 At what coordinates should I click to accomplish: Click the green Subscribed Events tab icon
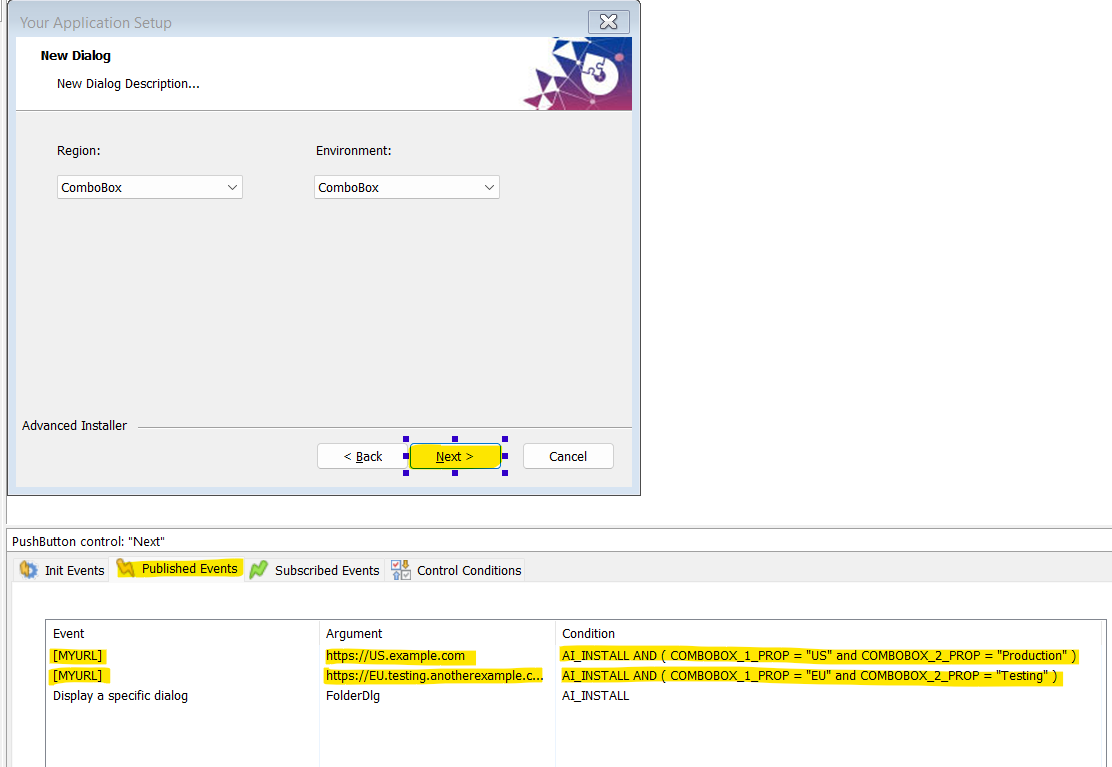pyautogui.click(x=259, y=570)
